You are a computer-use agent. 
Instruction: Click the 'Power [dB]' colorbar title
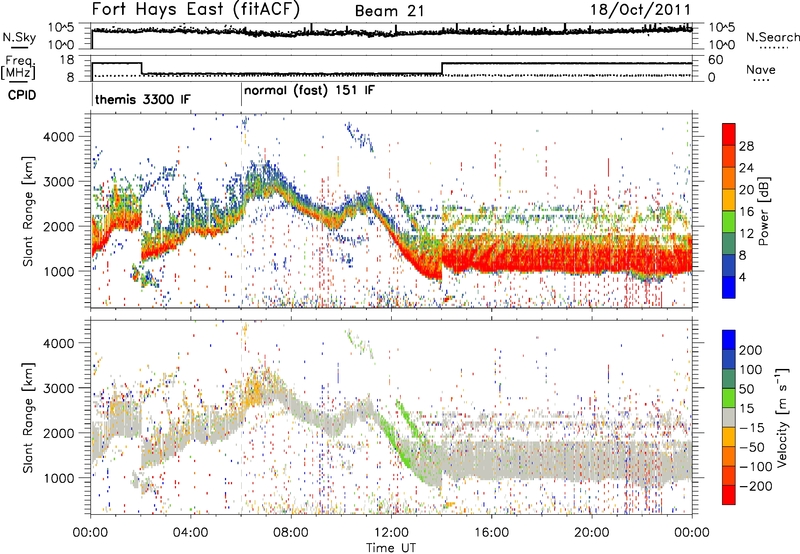(764, 211)
